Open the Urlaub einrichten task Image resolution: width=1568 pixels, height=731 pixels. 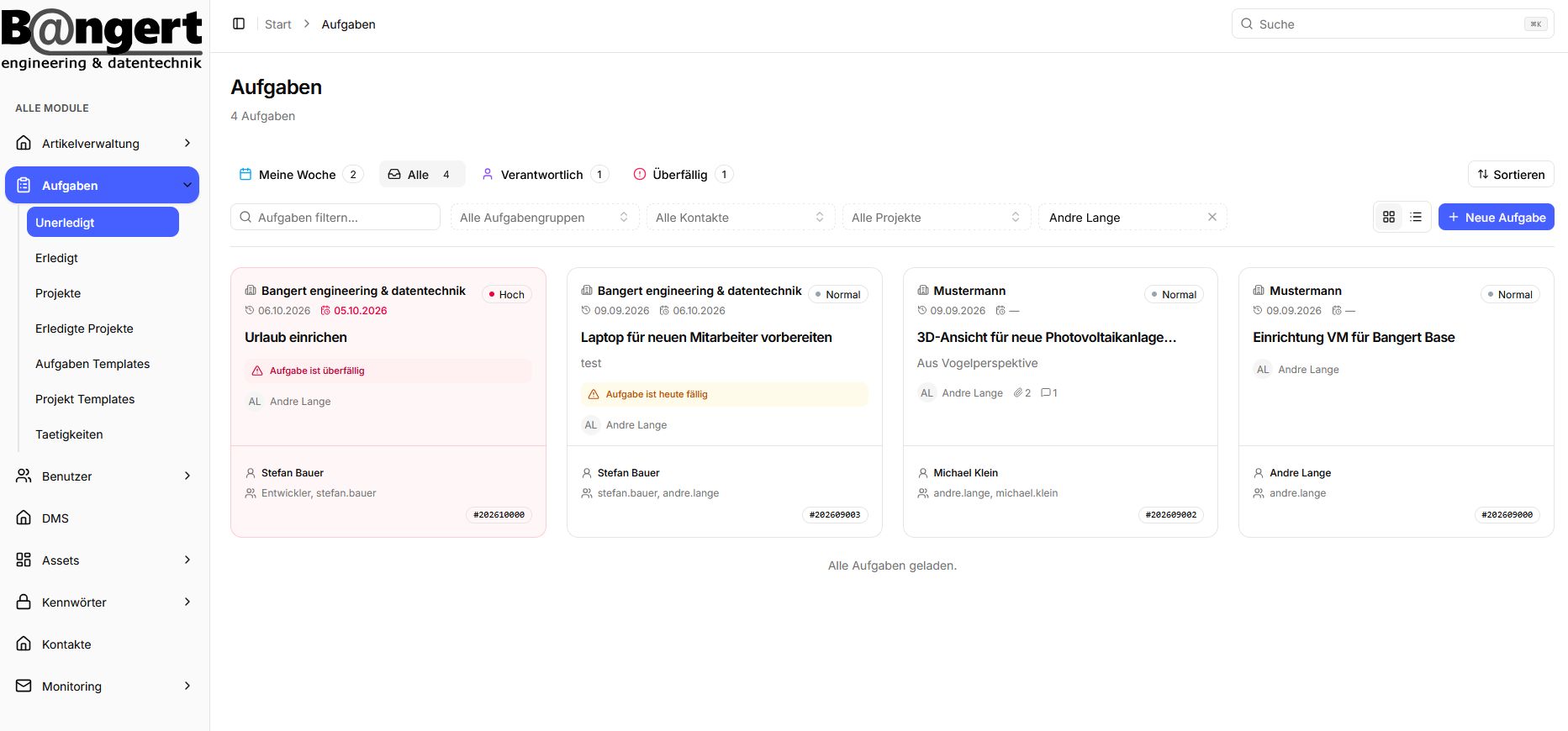tap(296, 337)
